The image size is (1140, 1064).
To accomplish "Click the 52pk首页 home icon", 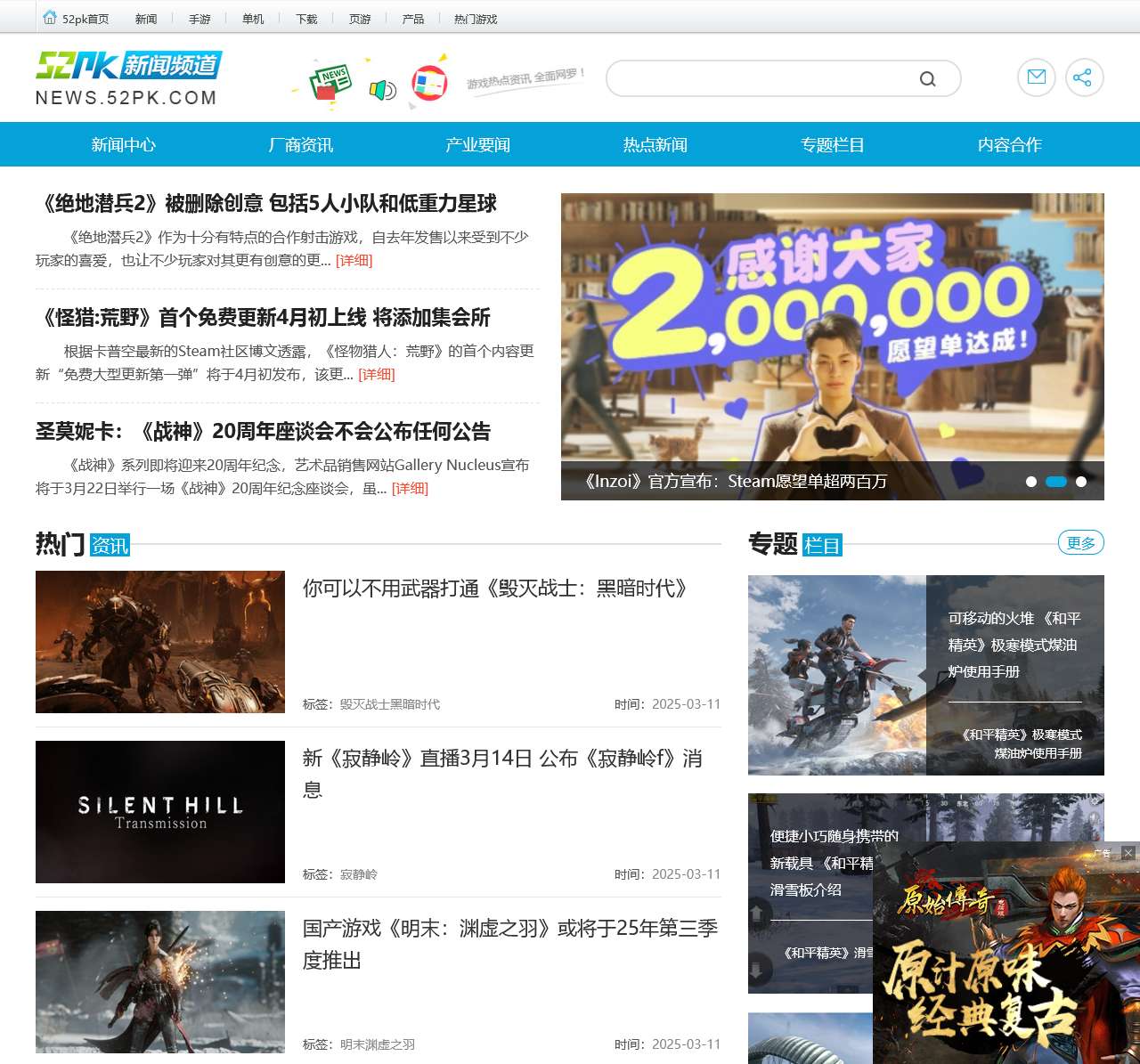I will tap(50, 18).
